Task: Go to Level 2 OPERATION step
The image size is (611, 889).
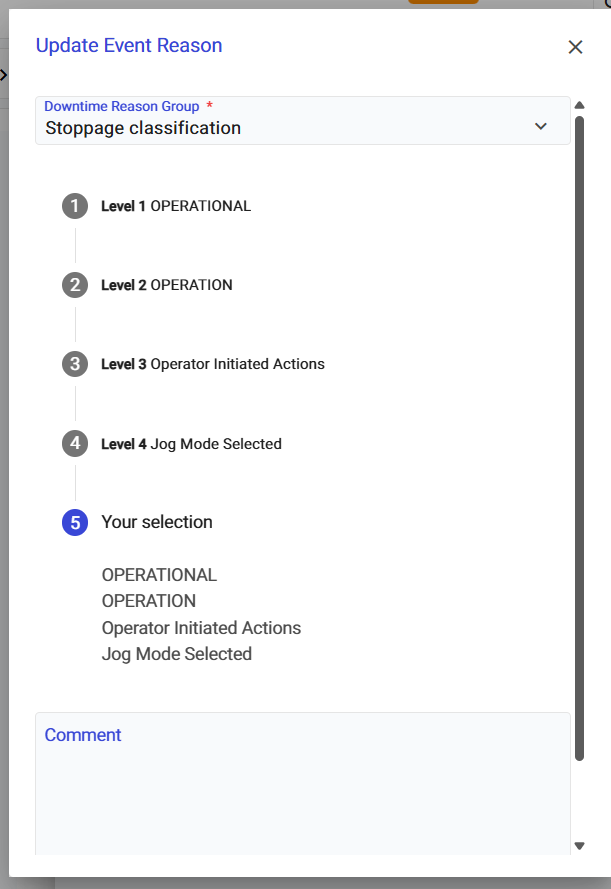Action: click(167, 285)
